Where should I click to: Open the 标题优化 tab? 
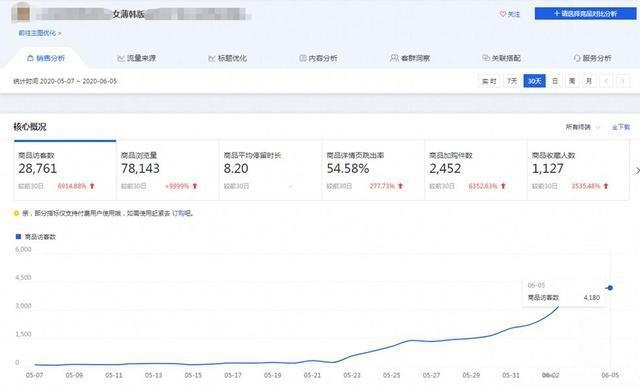(227, 58)
